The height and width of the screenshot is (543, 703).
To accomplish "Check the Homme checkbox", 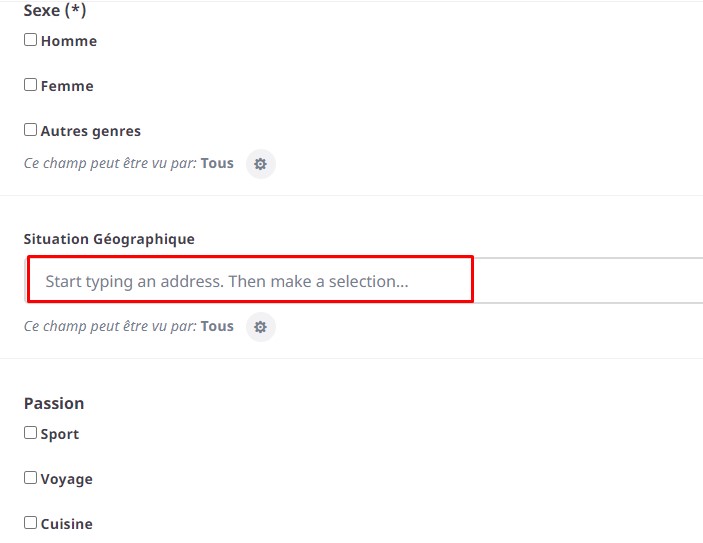I will coord(31,40).
